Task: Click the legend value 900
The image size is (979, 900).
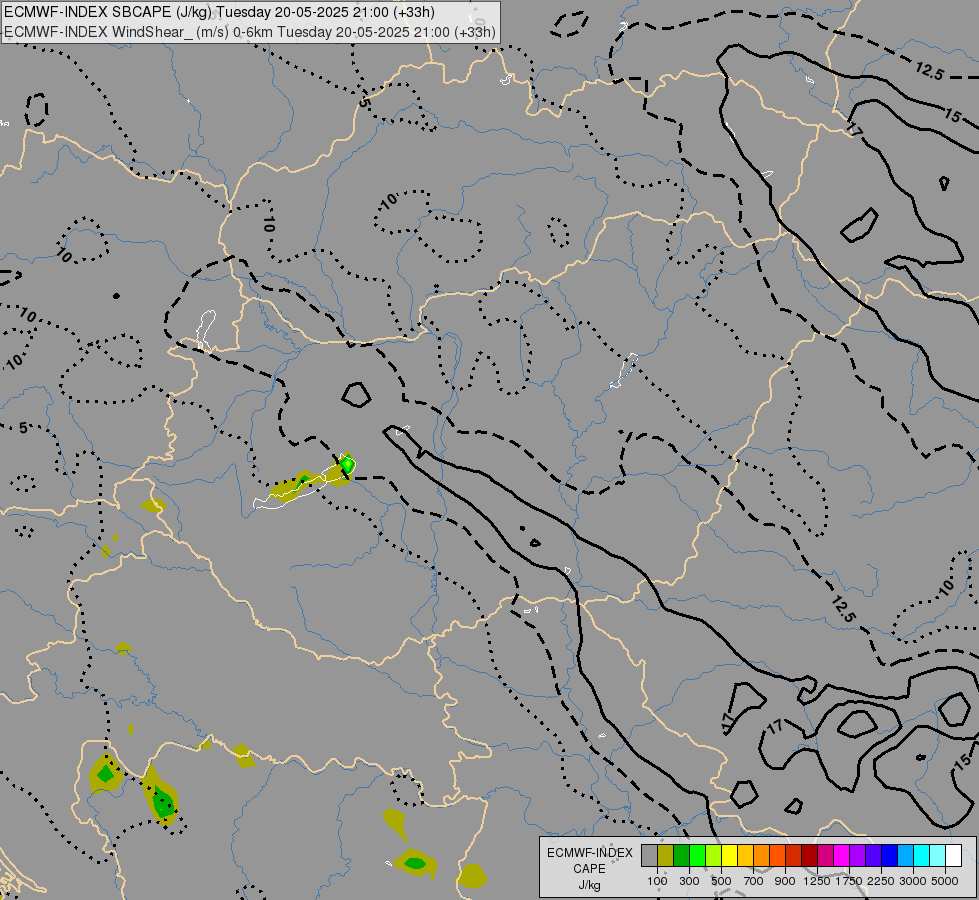Action: [x=785, y=881]
